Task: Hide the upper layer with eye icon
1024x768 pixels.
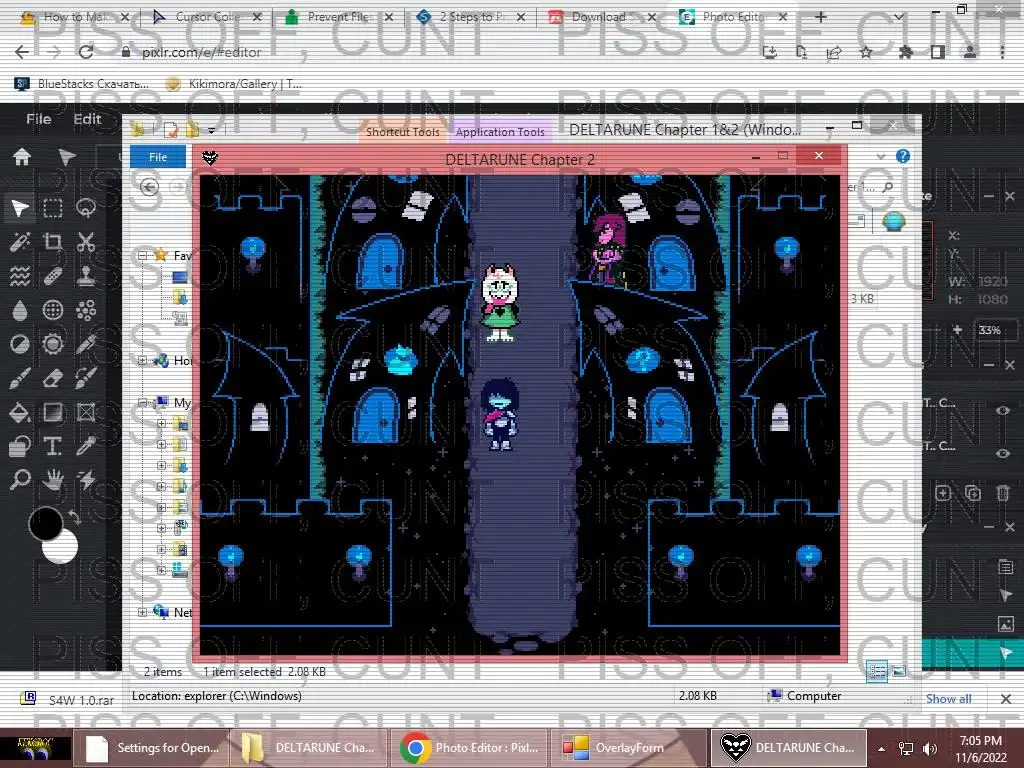Action: click(1003, 410)
